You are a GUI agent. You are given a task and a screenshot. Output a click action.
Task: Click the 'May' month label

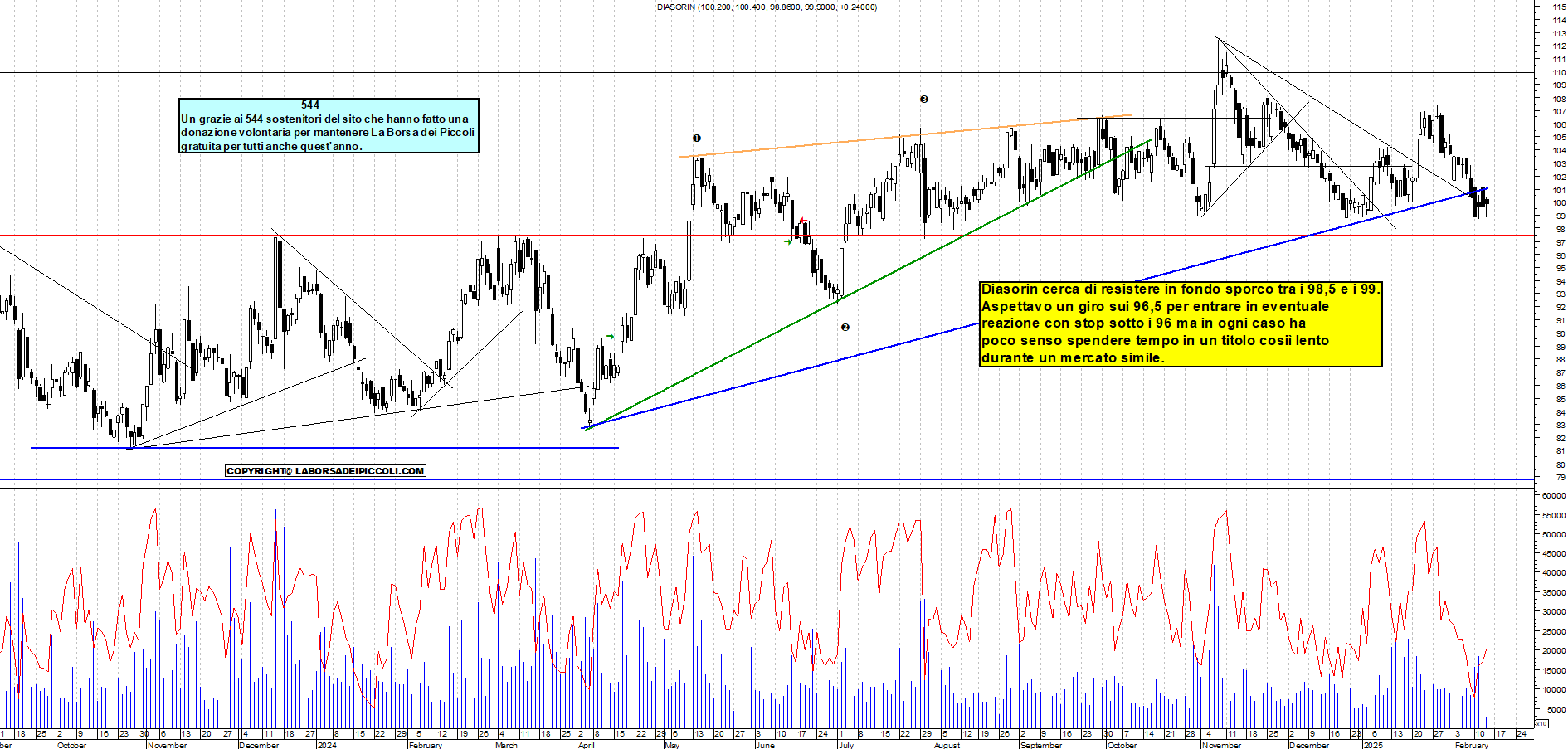672,745
